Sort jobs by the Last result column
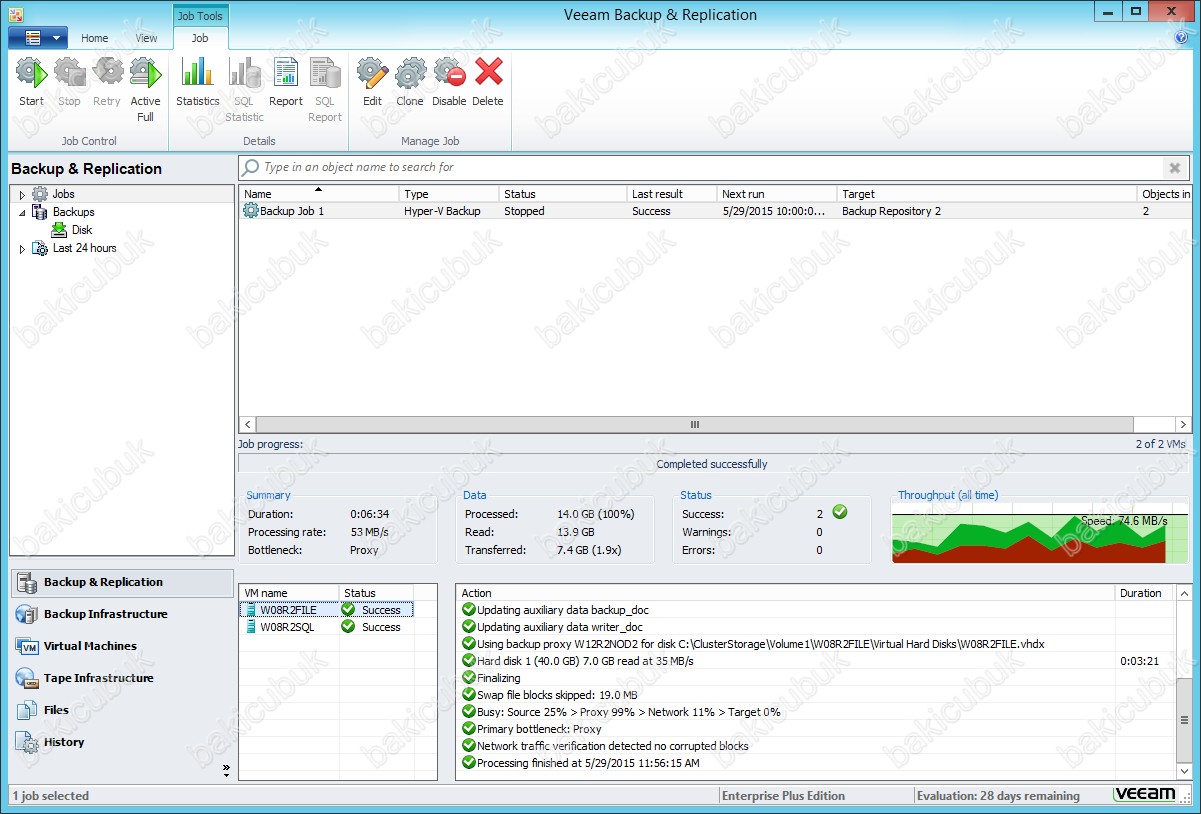 click(672, 194)
